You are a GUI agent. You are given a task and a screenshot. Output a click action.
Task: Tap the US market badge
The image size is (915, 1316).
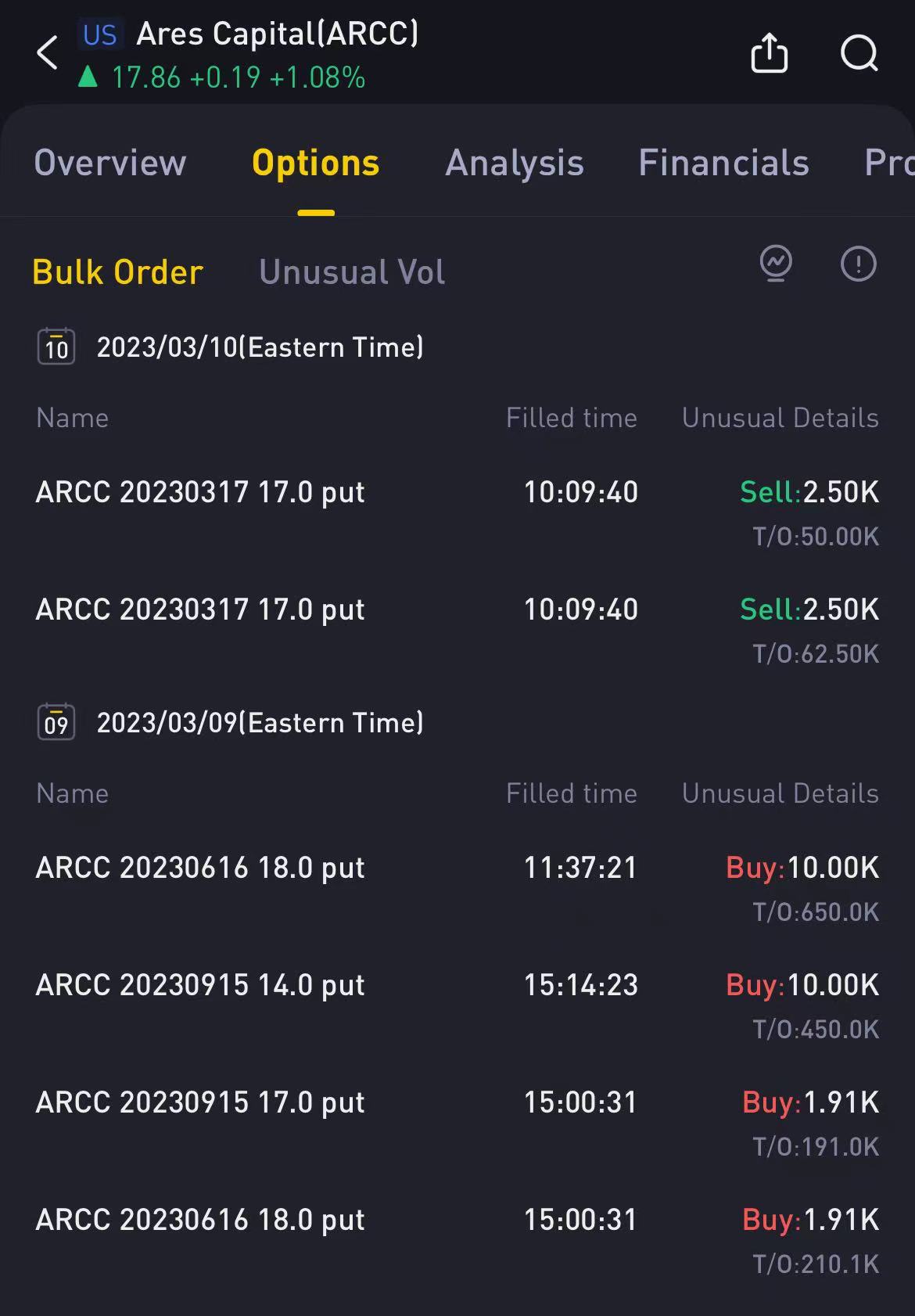(100, 35)
